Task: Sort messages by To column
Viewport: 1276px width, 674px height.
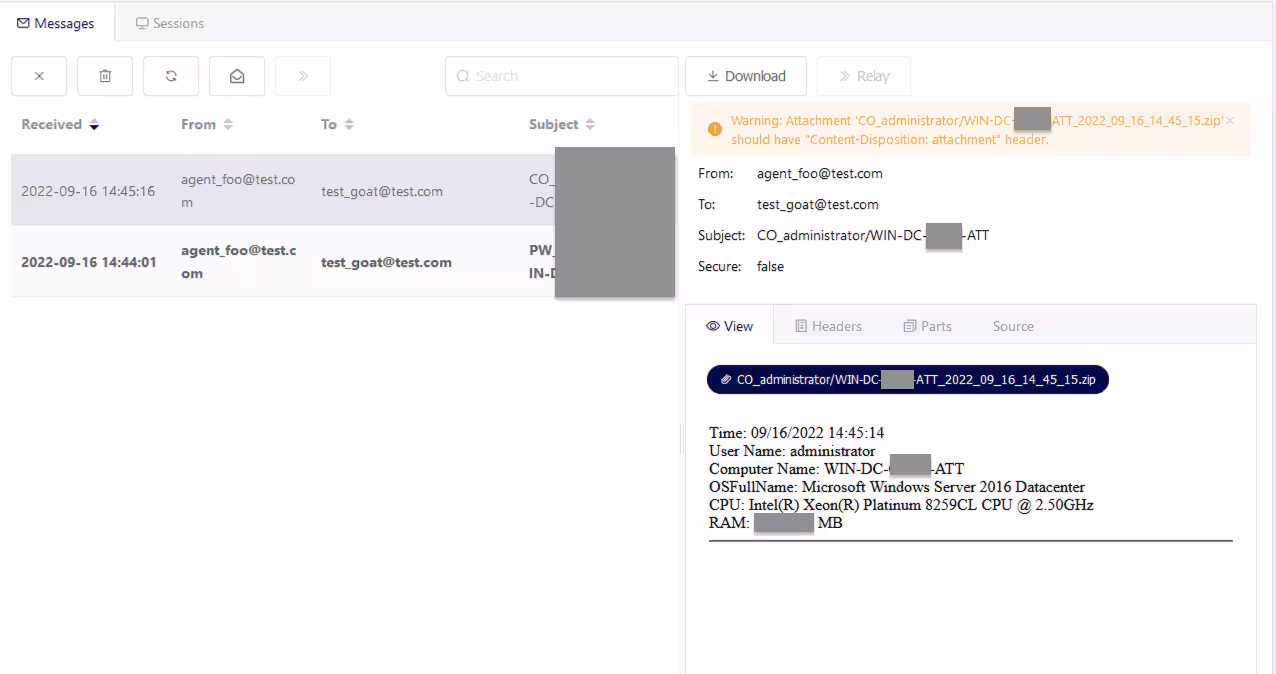Action: (337, 125)
